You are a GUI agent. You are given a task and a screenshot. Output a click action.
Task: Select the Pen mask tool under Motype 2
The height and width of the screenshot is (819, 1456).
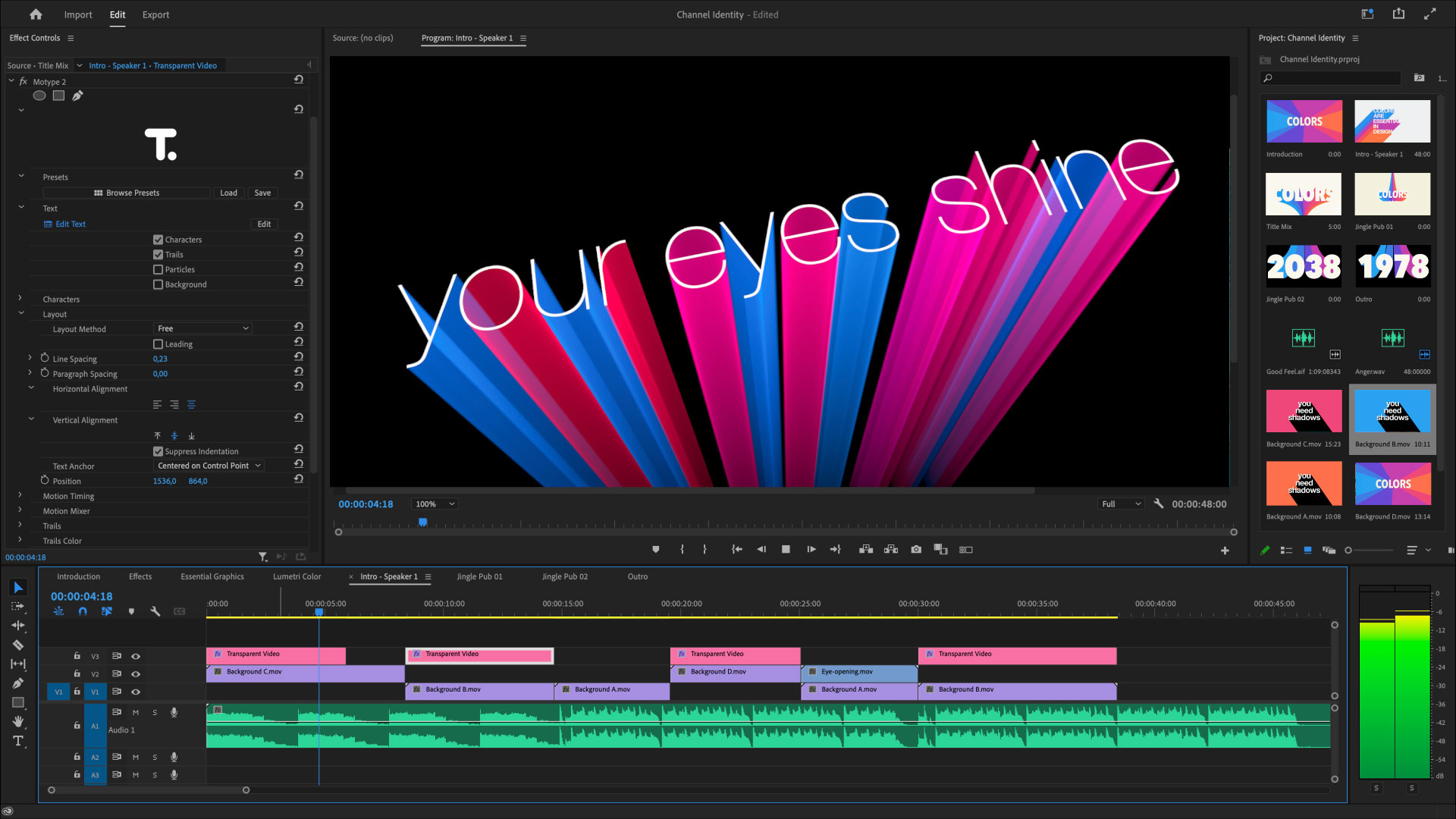(77, 96)
